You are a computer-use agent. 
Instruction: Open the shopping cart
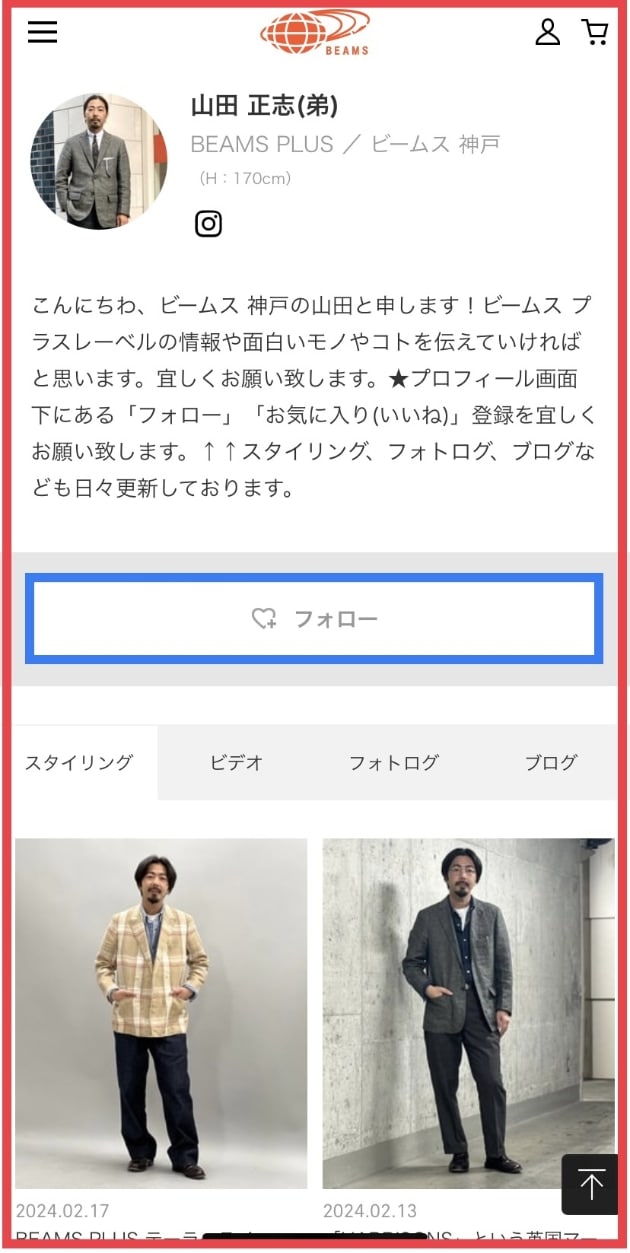pos(595,32)
